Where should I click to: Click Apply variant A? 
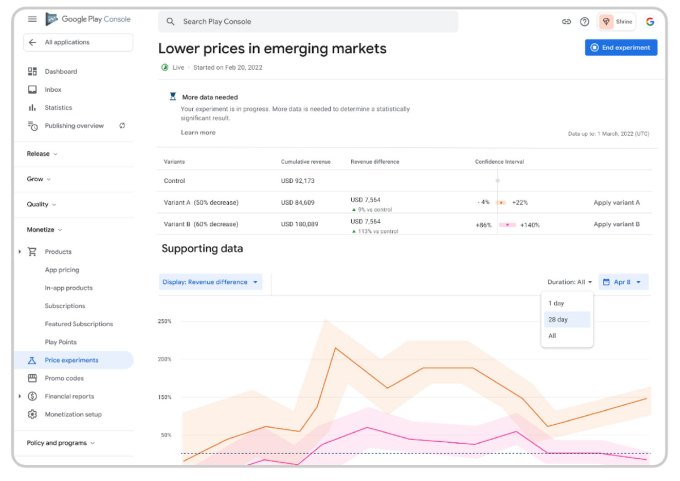click(x=616, y=202)
